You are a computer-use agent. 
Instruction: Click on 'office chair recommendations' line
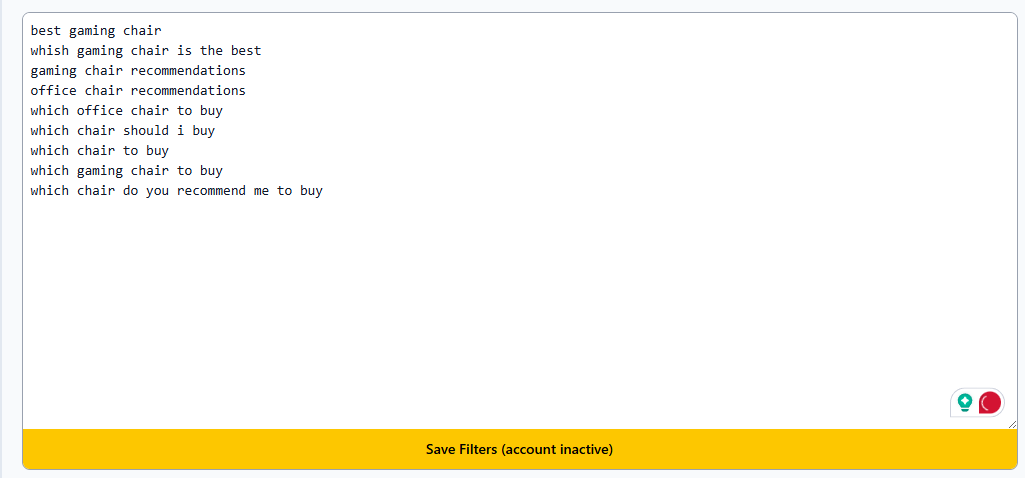tap(138, 90)
